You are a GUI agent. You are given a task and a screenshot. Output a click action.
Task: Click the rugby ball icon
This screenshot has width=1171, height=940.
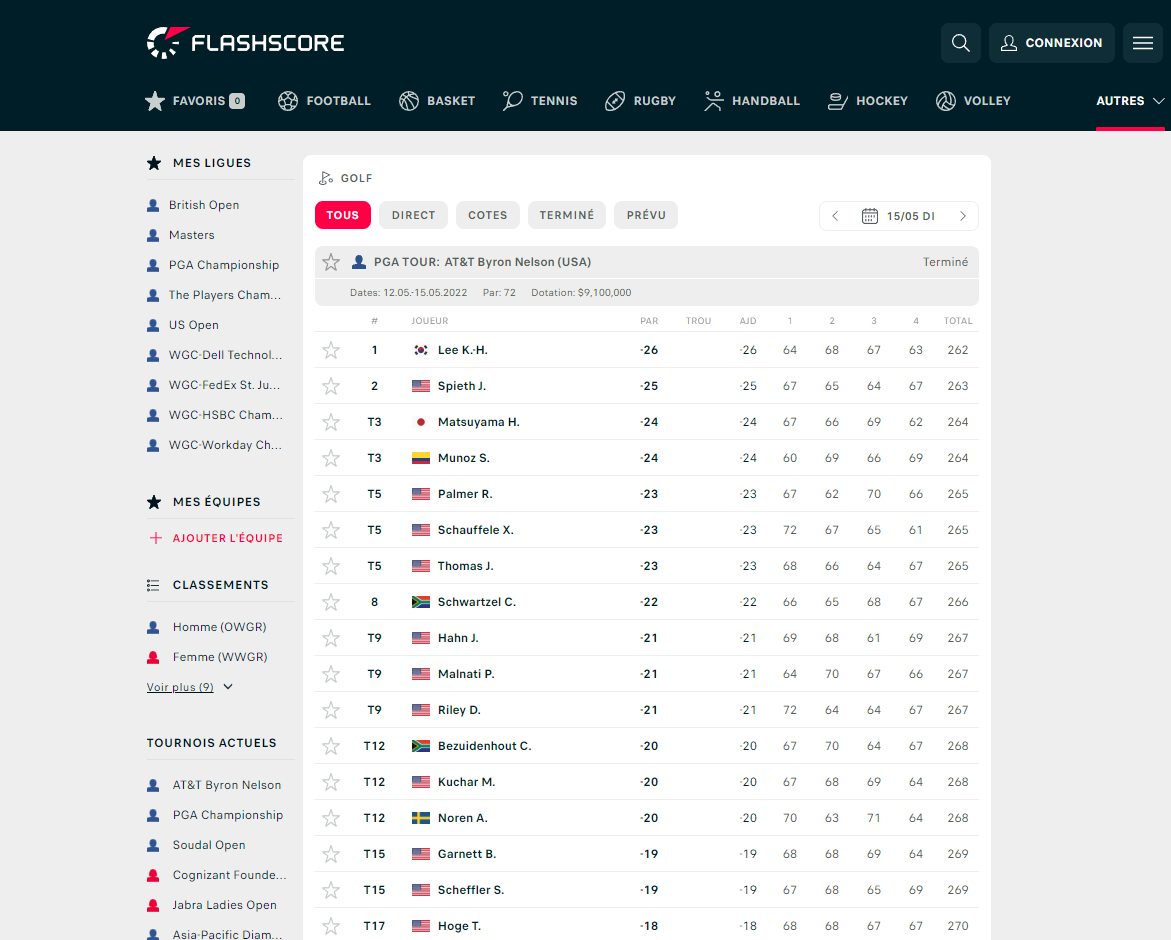point(615,101)
